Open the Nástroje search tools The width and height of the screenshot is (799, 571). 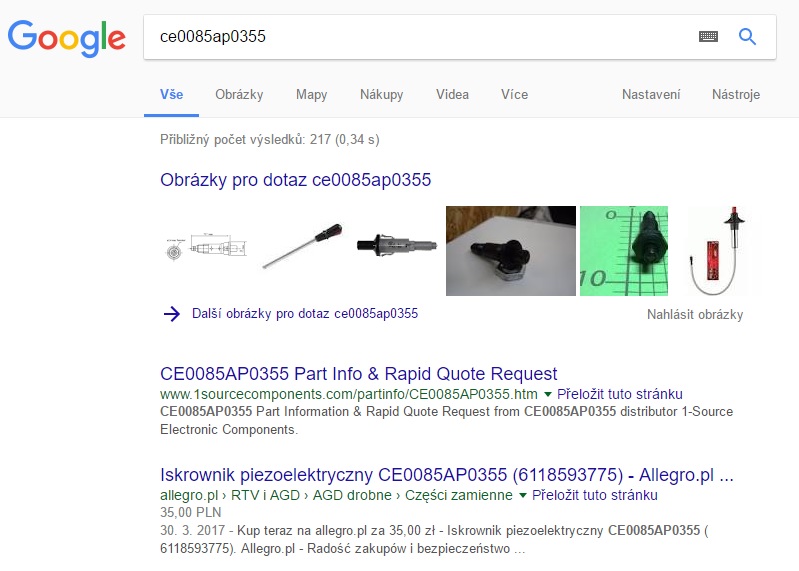pos(736,94)
